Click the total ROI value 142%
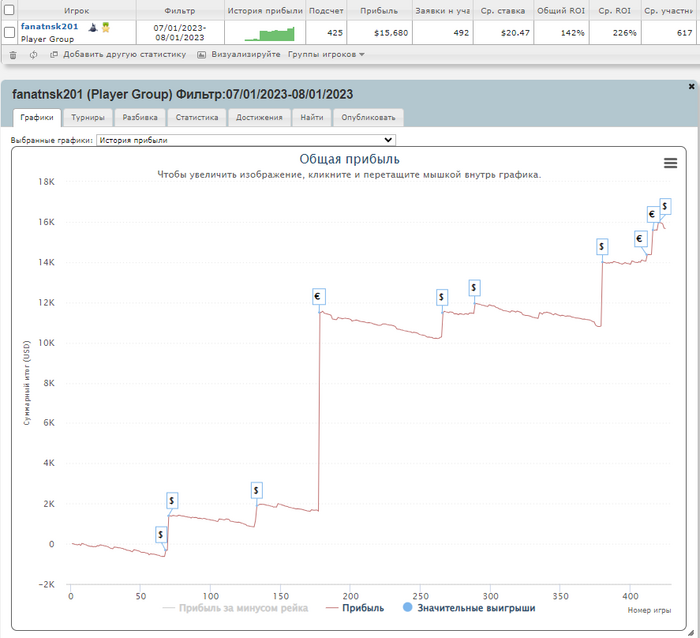 coord(573,33)
